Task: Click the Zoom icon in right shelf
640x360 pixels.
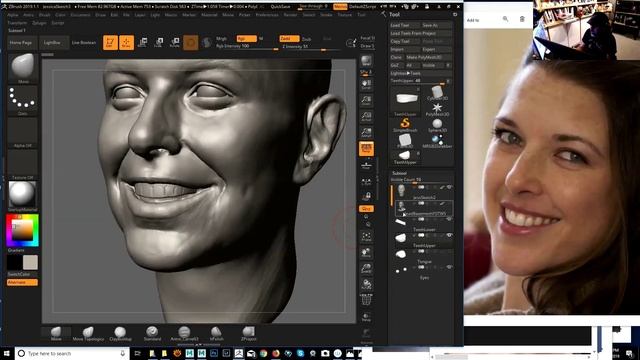Action: pos(366,100)
